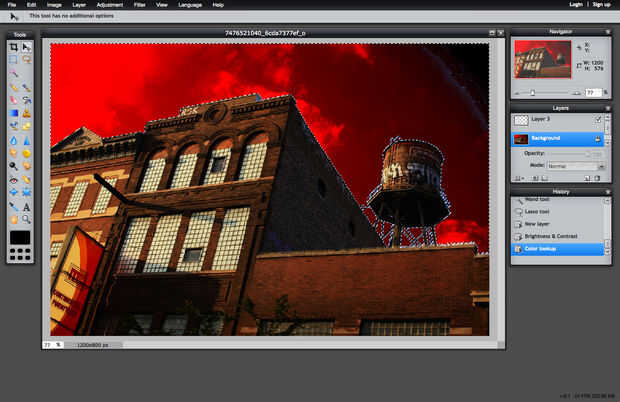The width and height of the screenshot is (620, 402).
Task: Select the Spot Heal tool
Action: coord(26,180)
